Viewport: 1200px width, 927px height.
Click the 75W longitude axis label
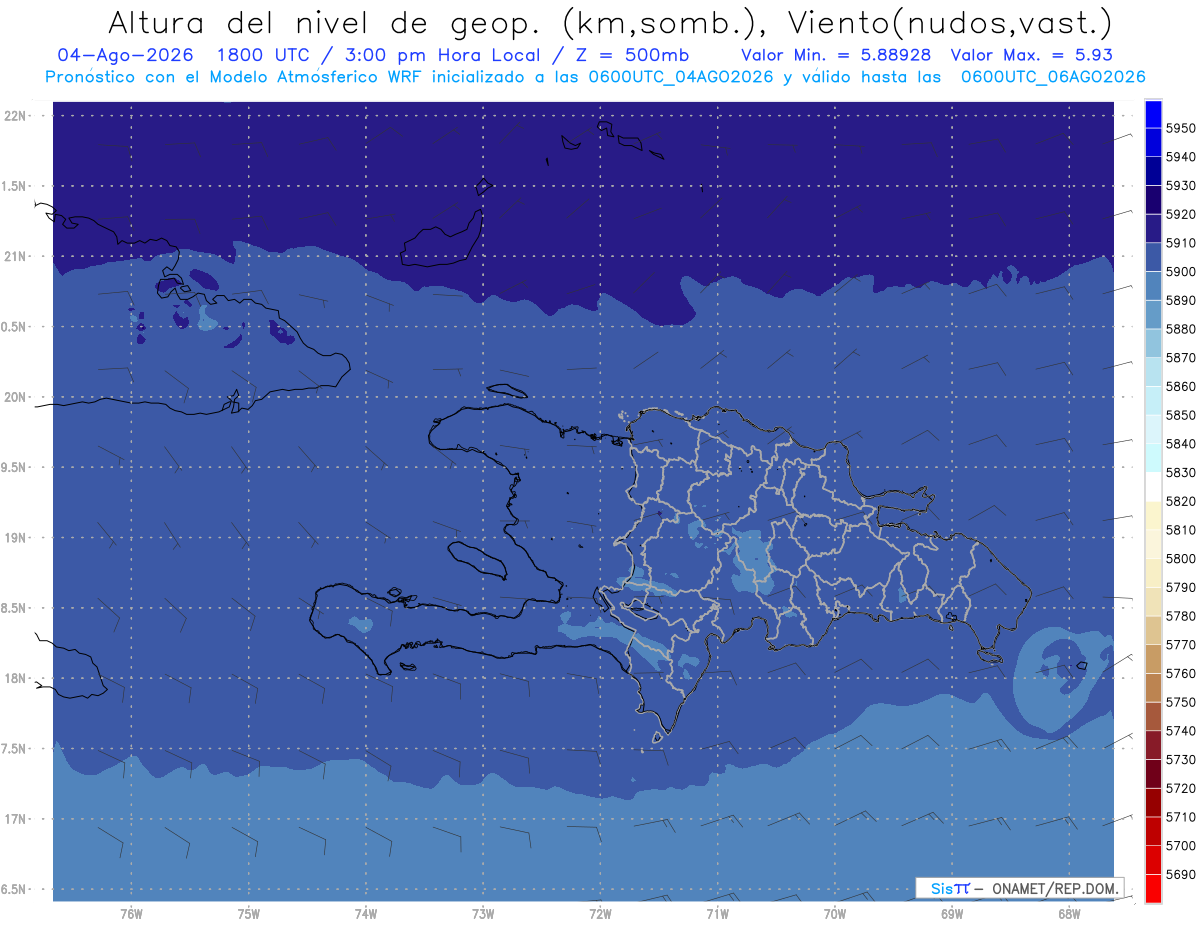pyautogui.click(x=249, y=913)
